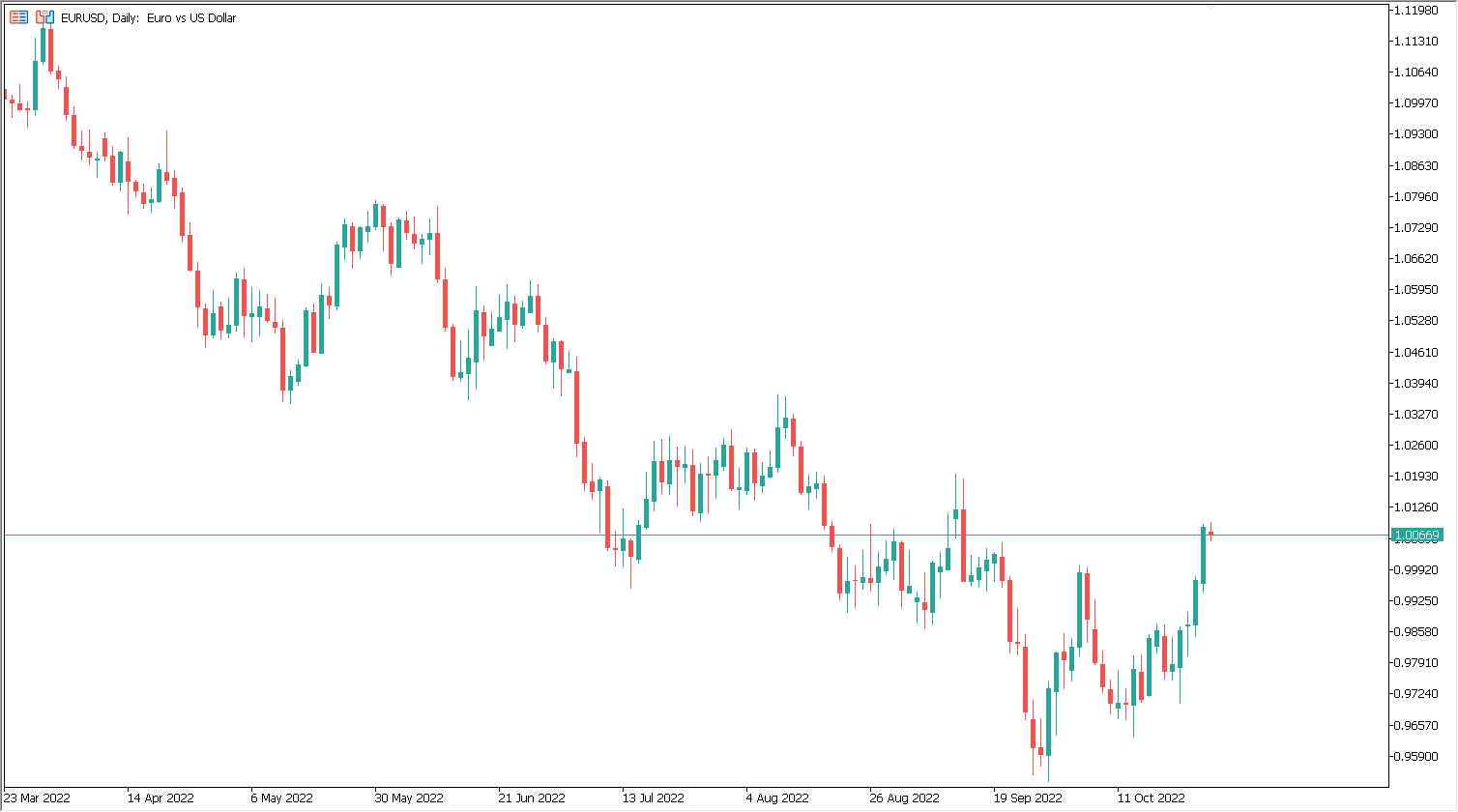Click the 0.97240 price scale label
The height and width of the screenshot is (812, 1458).
tap(1417, 693)
